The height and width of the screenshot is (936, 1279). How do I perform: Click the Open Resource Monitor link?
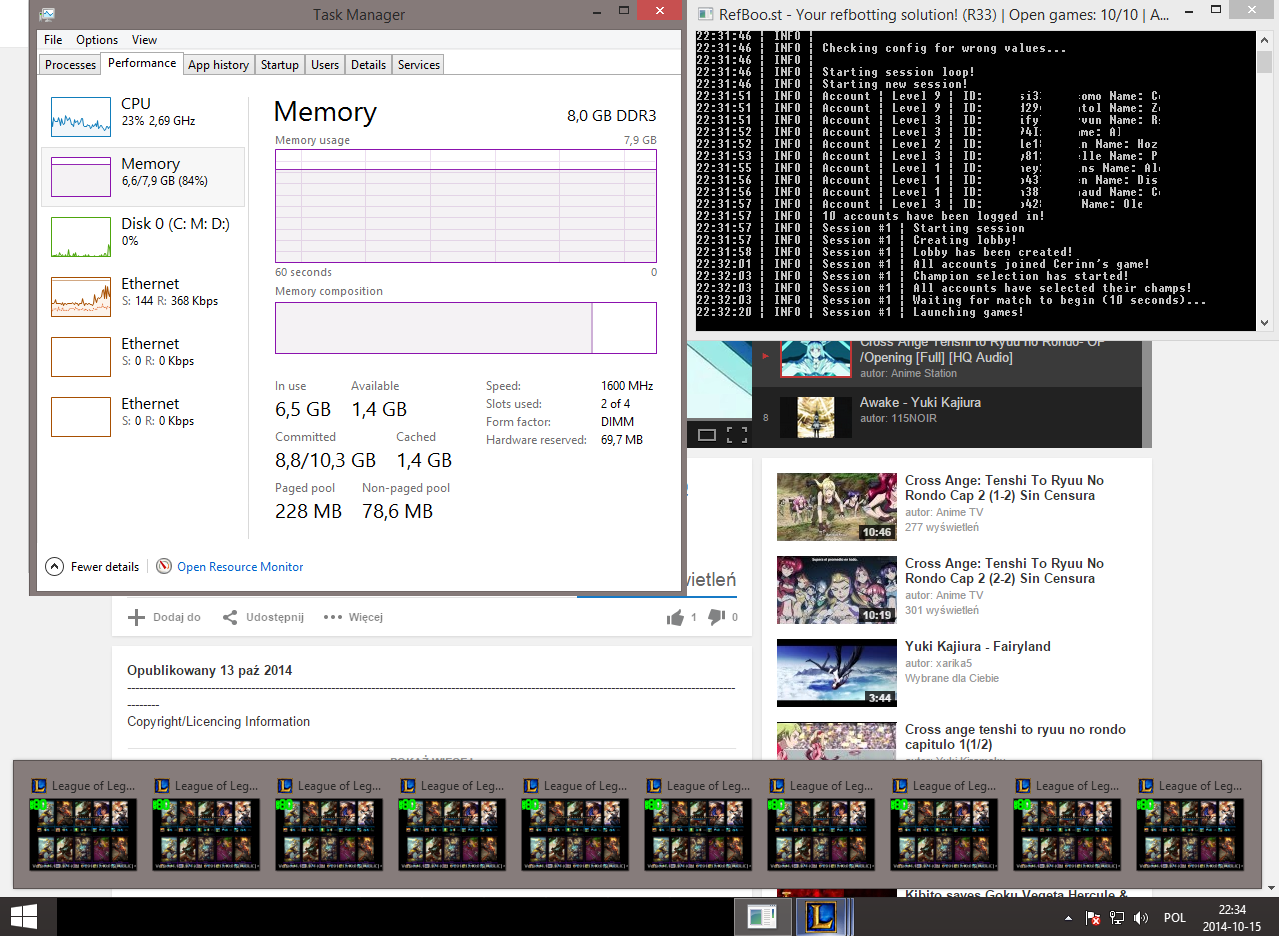coord(240,566)
